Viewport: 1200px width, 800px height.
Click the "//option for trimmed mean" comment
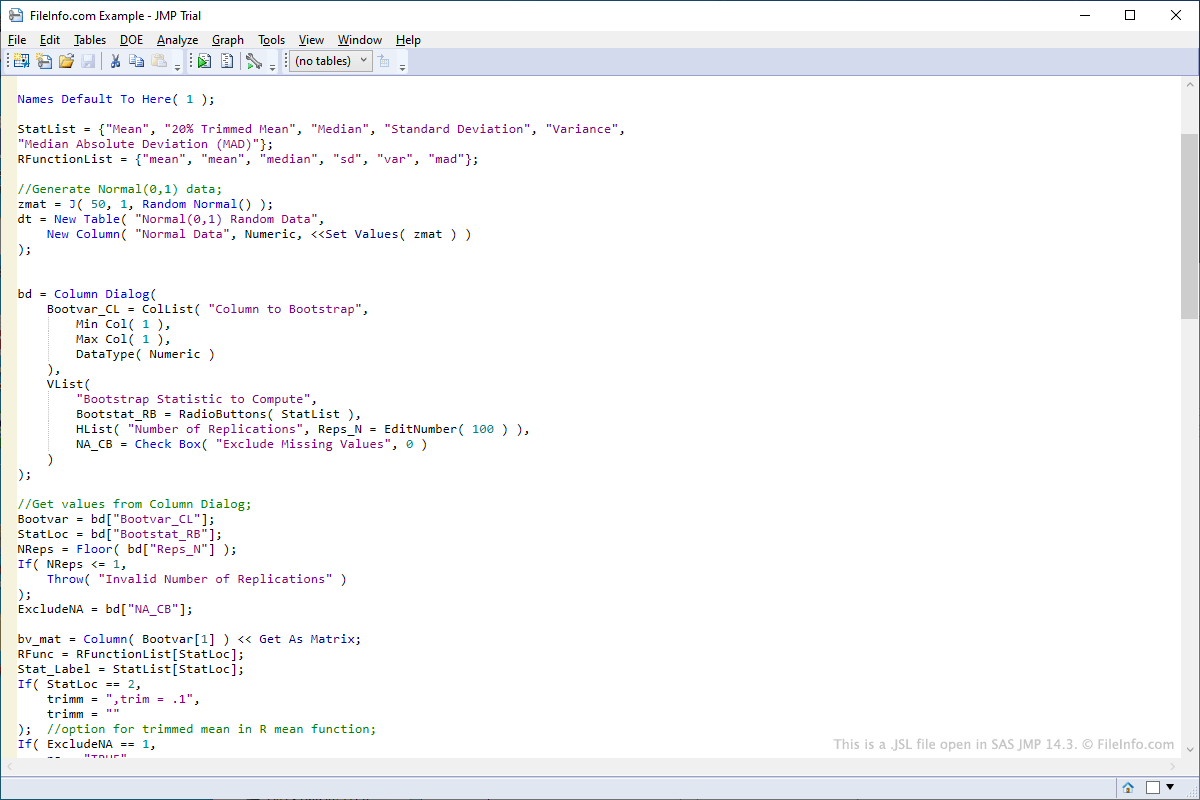click(x=211, y=729)
